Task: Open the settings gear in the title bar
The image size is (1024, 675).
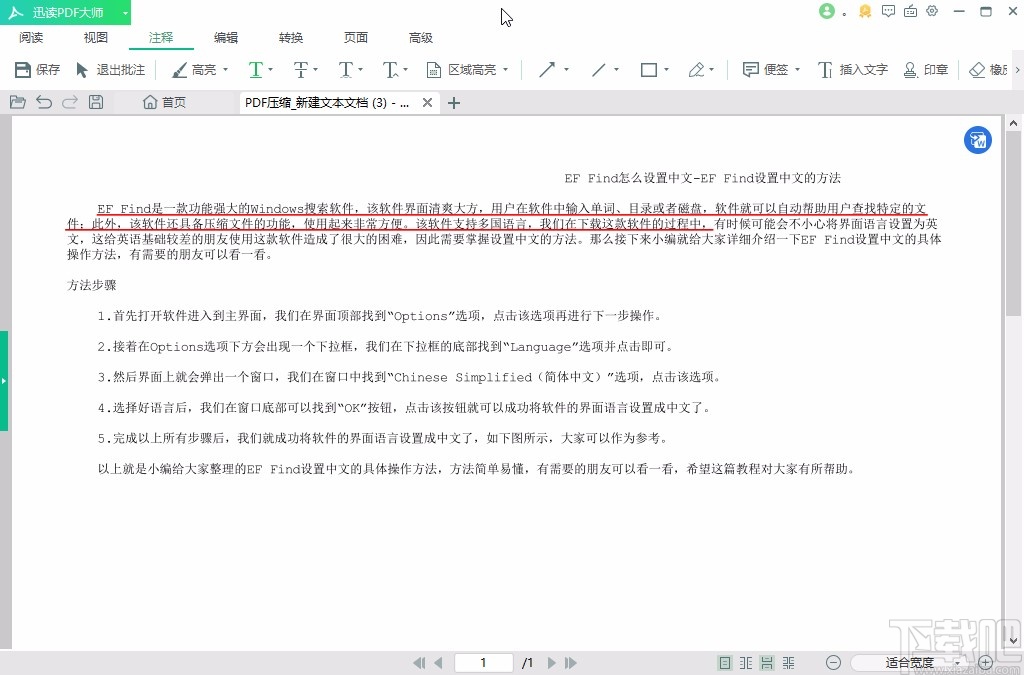Action: click(932, 11)
